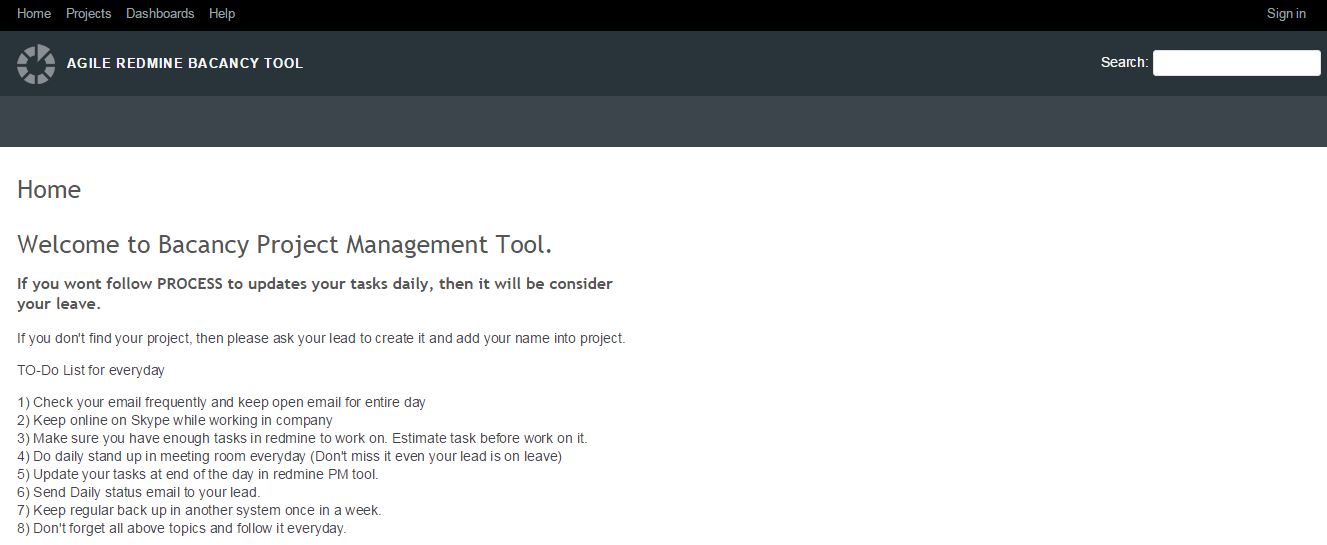Image resolution: width=1327 pixels, height=545 pixels.
Task: Click the 'TO-Do List for everyday' line
Action: 91,370
